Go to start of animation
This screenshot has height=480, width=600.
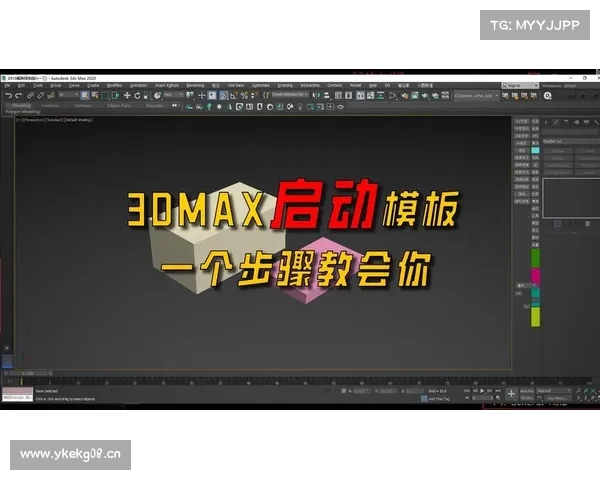(467, 391)
